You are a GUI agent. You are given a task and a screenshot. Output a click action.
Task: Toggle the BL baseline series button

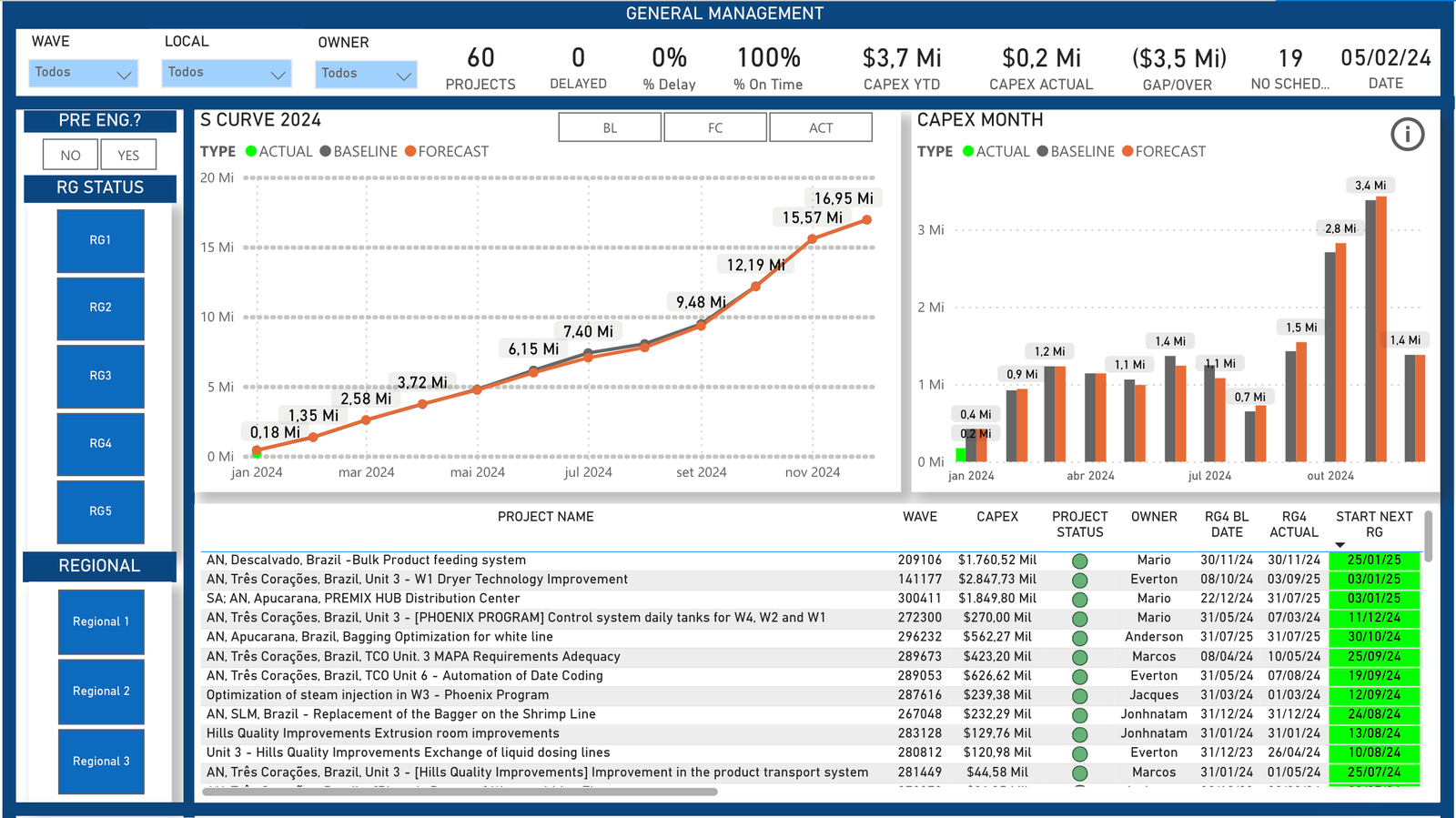[610, 127]
